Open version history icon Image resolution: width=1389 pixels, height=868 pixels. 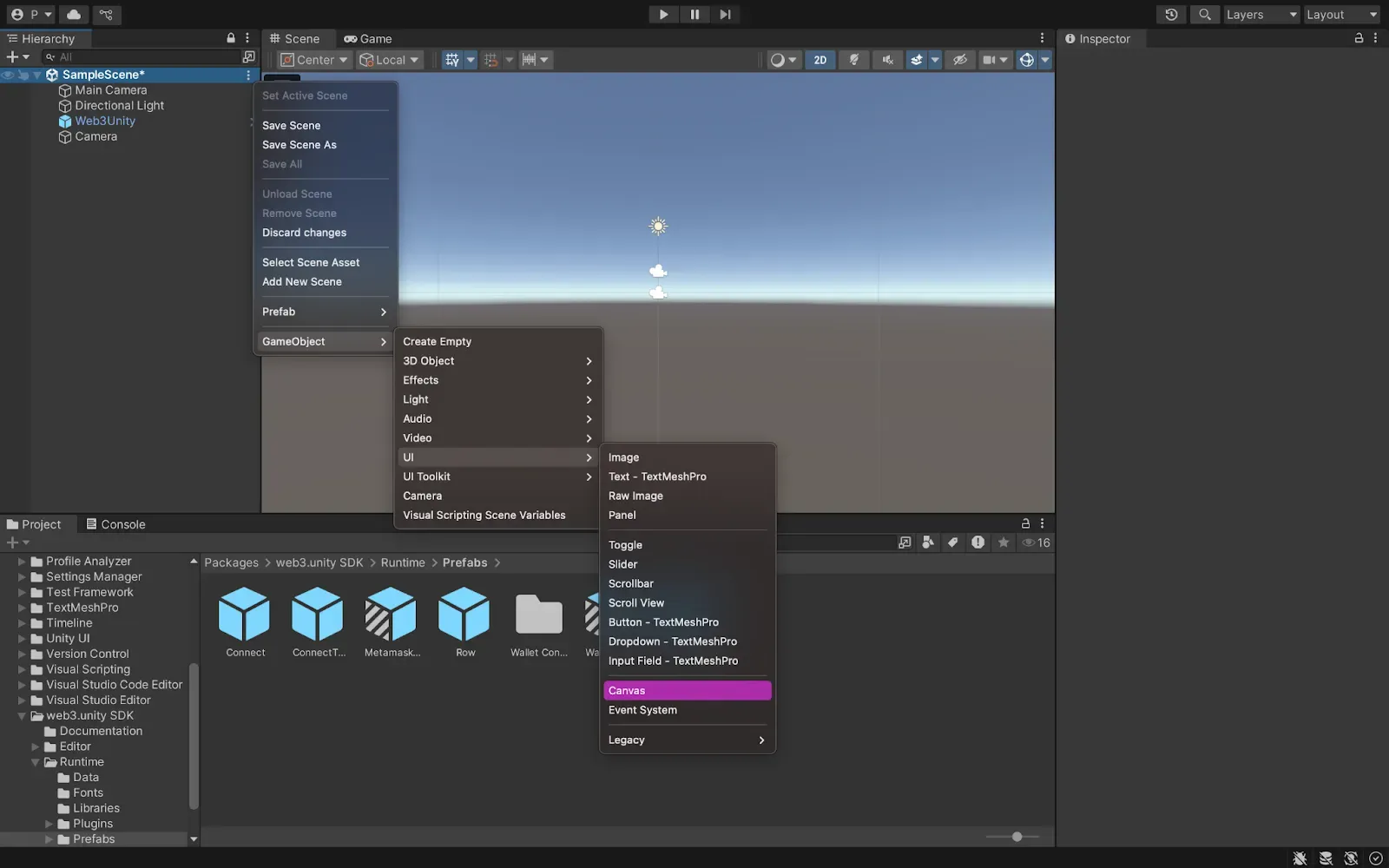1171,15
